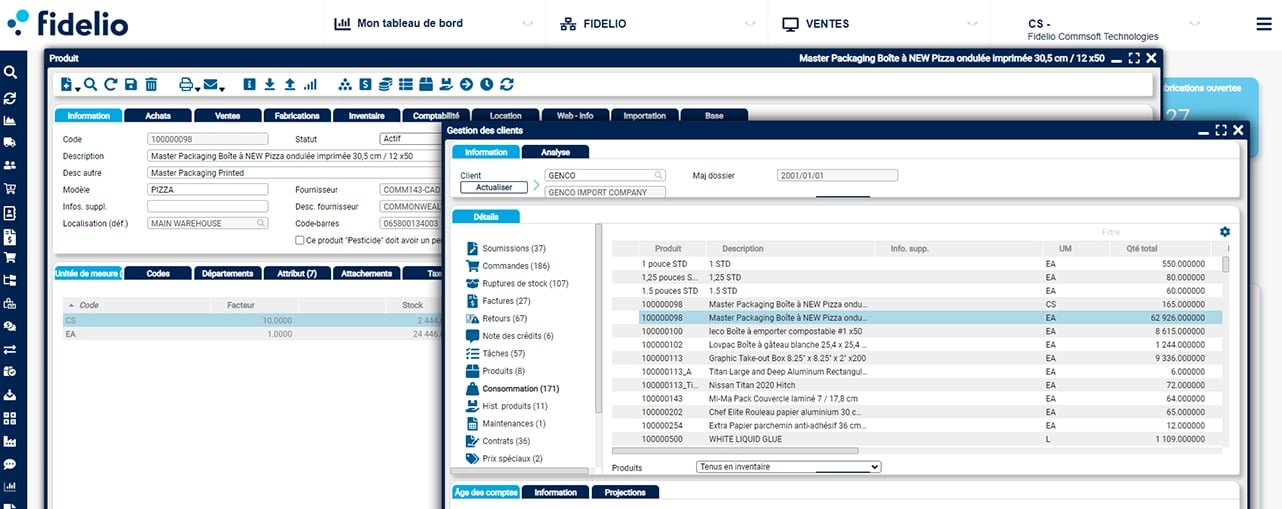This screenshot has width=1282, height=509.
Task: Click the search icon in the left sidebar
Action: 10,73
